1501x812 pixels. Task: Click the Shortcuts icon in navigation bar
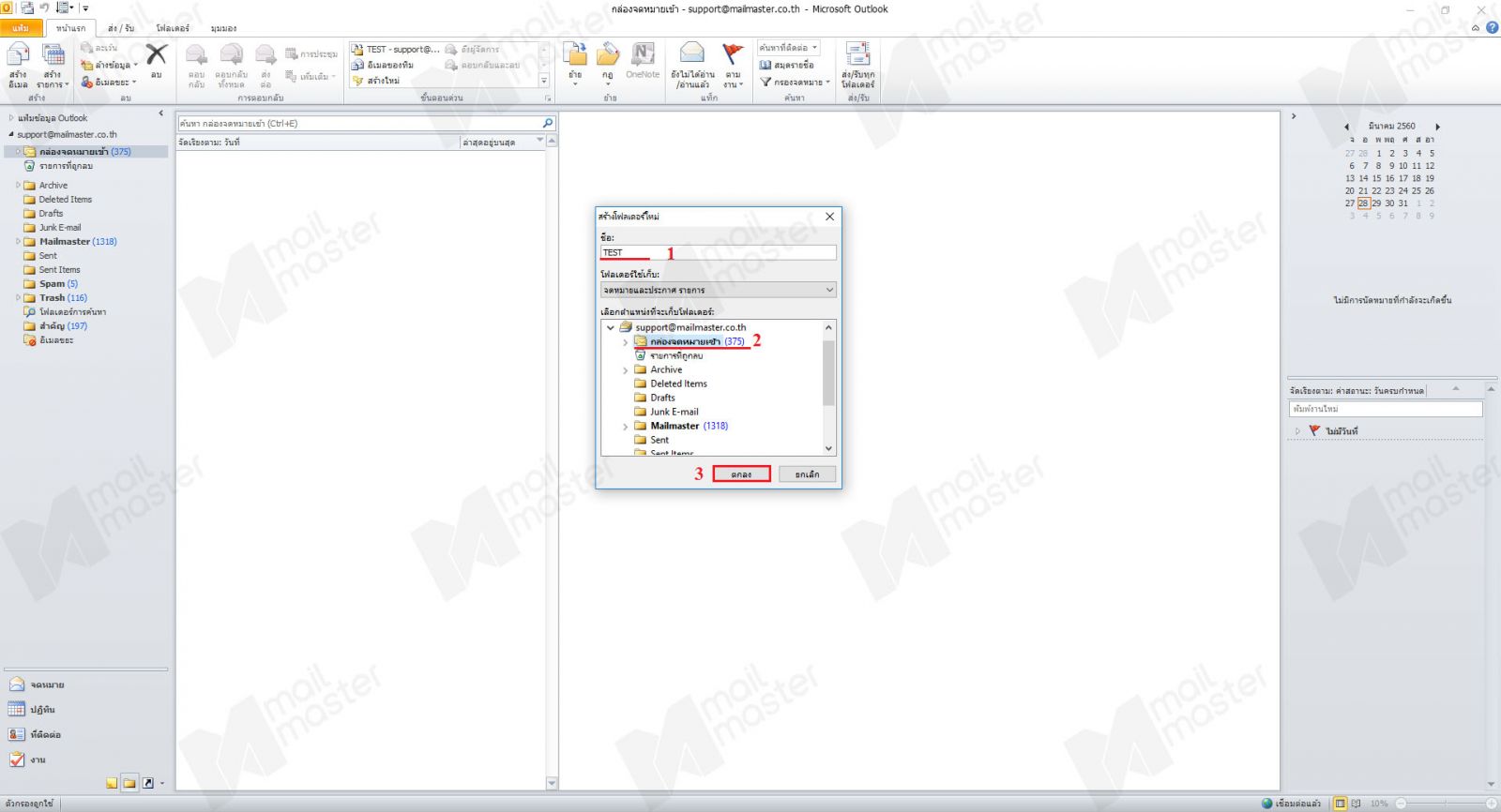coord(147,783)
